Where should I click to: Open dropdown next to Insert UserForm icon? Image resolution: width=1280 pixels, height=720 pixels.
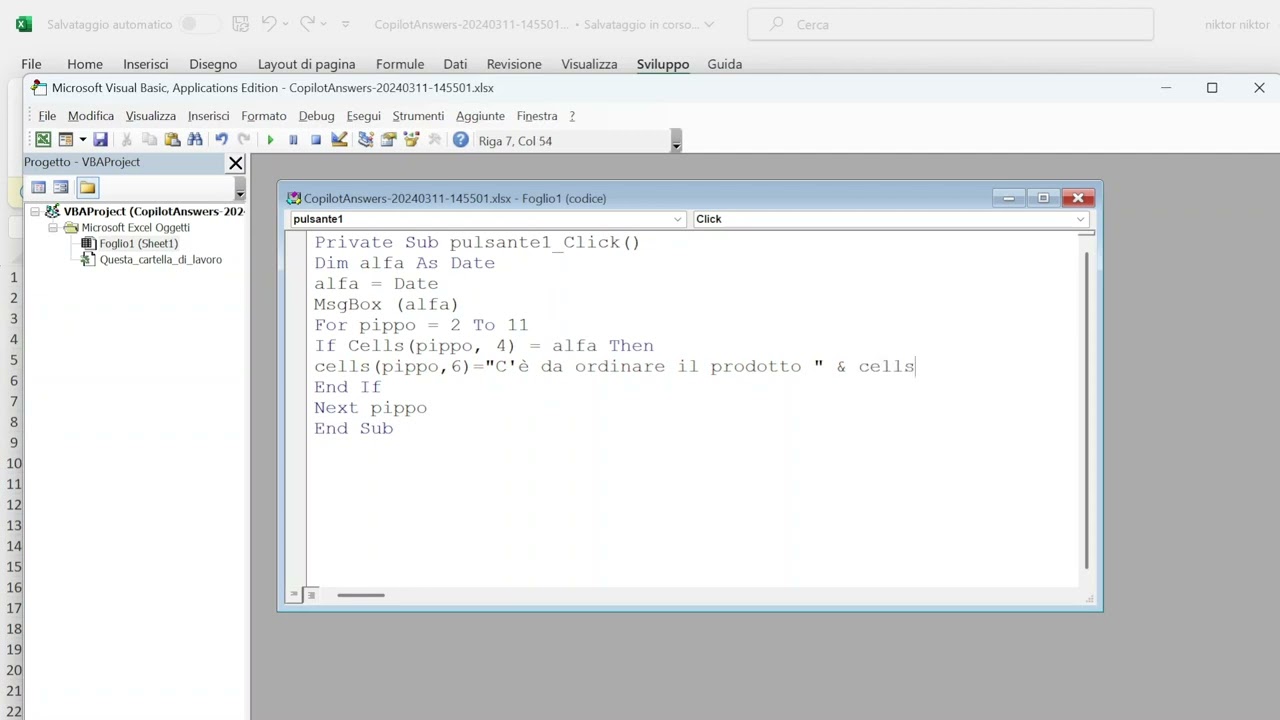[82, 140]
